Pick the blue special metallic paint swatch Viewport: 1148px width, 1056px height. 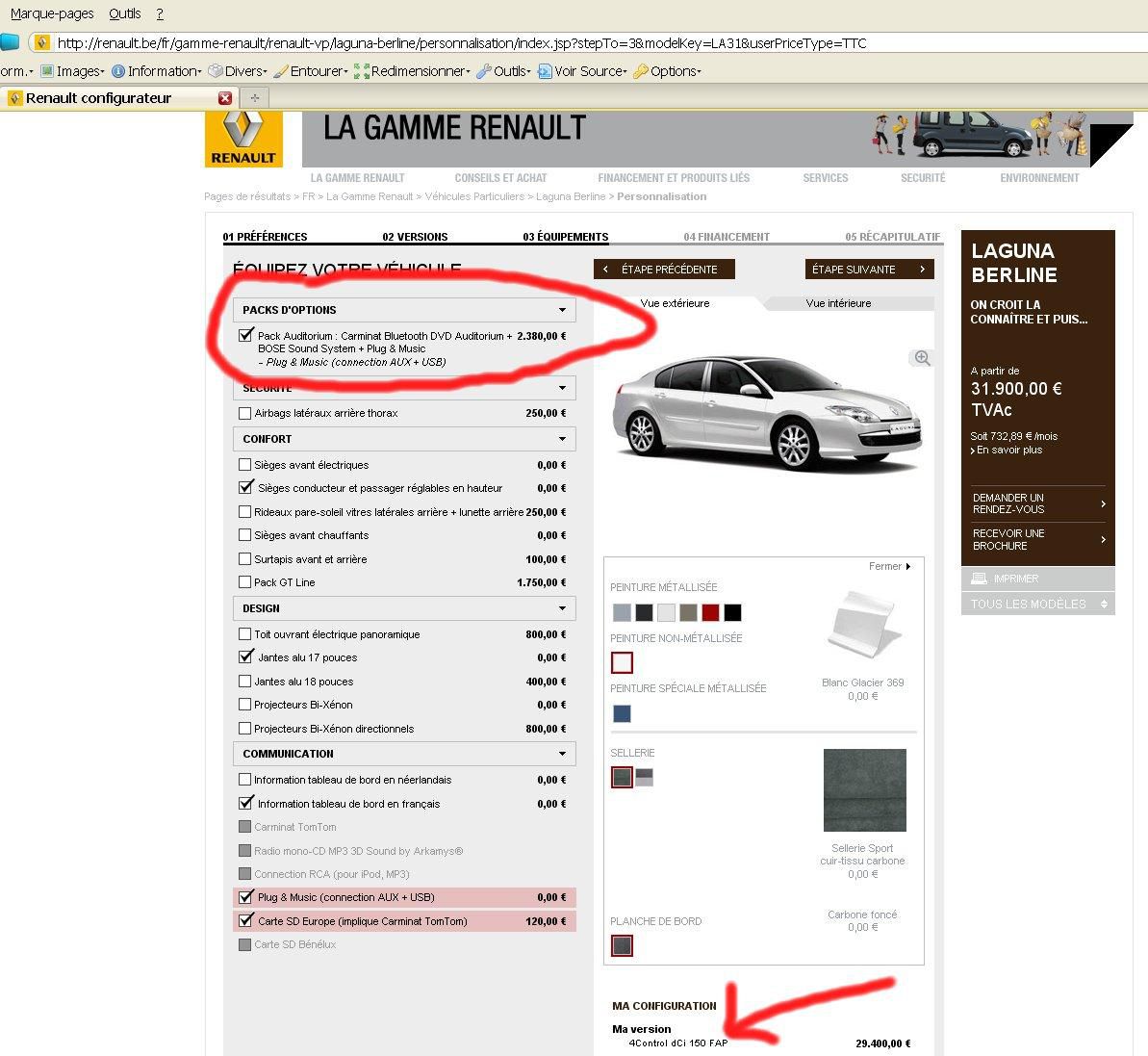(622, 713)
